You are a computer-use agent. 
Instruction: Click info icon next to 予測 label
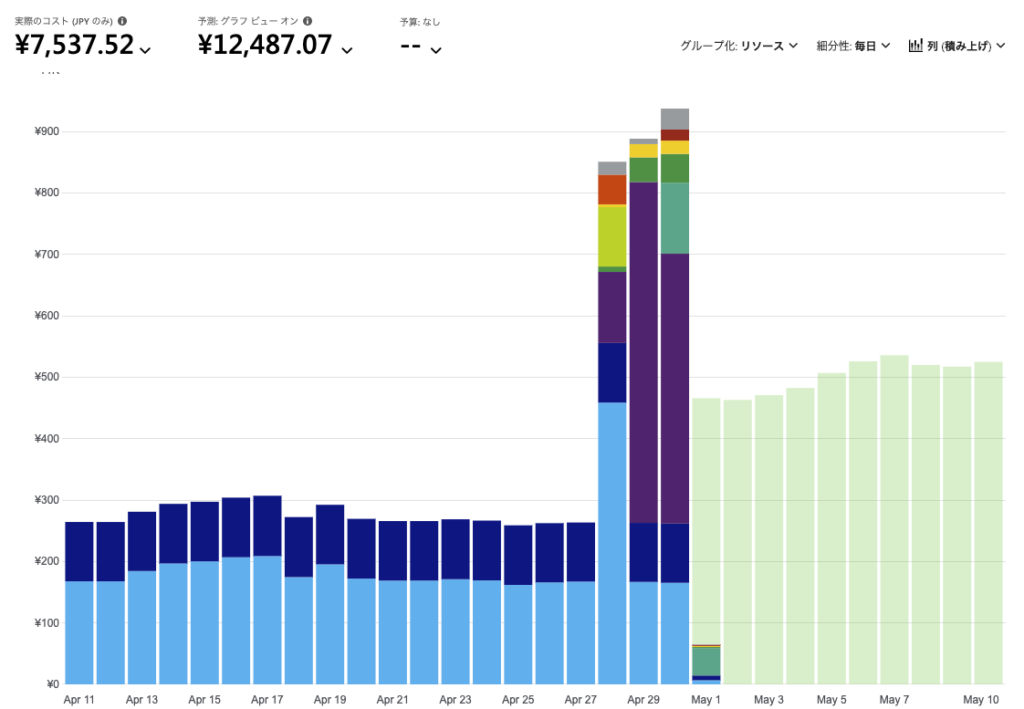[307, 21]
